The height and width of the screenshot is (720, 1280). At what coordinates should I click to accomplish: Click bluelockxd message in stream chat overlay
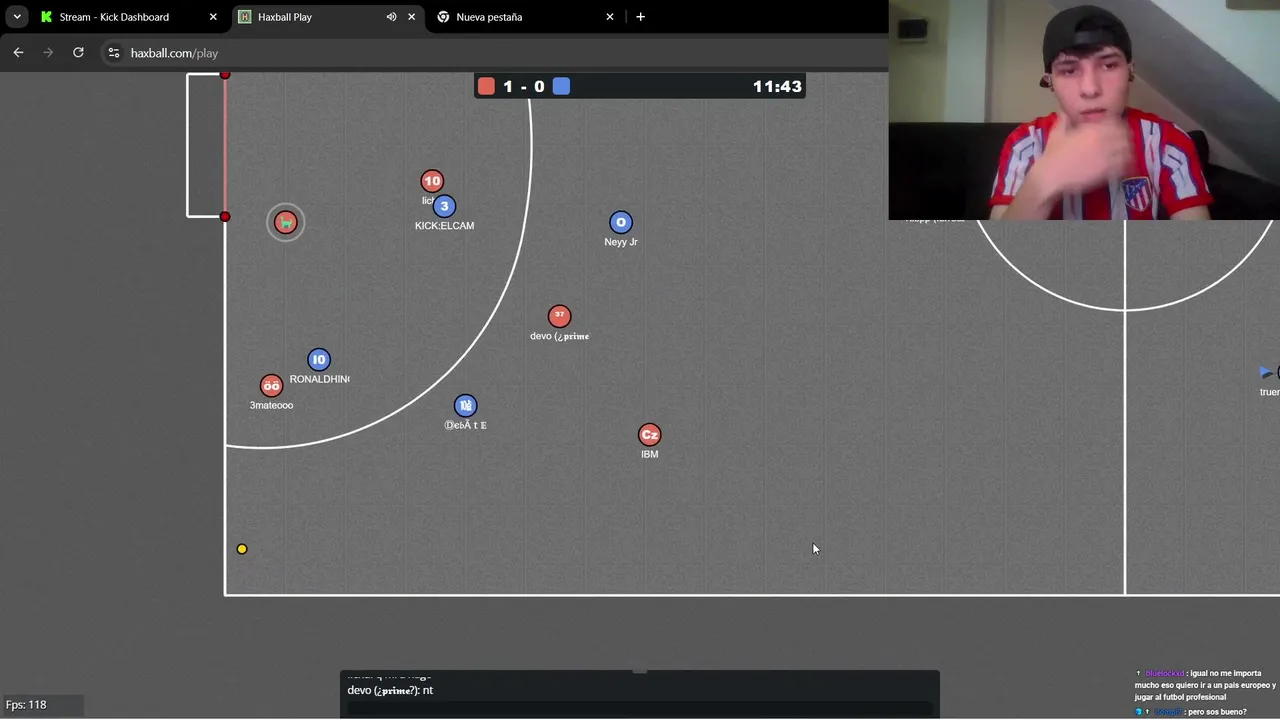point(1205,685)
